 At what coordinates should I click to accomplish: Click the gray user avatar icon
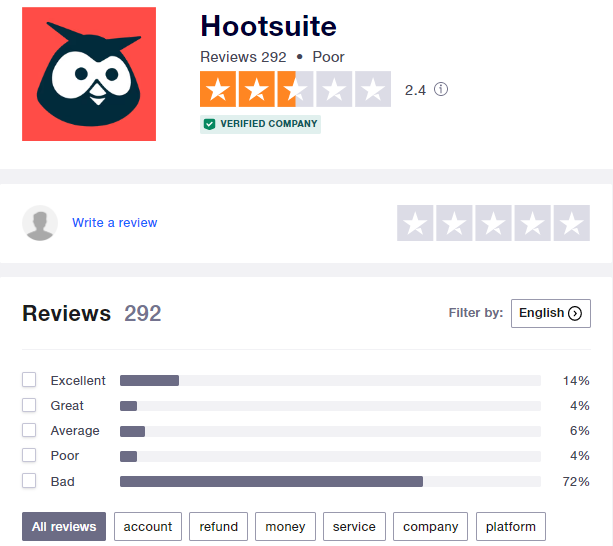pos(40,223)
